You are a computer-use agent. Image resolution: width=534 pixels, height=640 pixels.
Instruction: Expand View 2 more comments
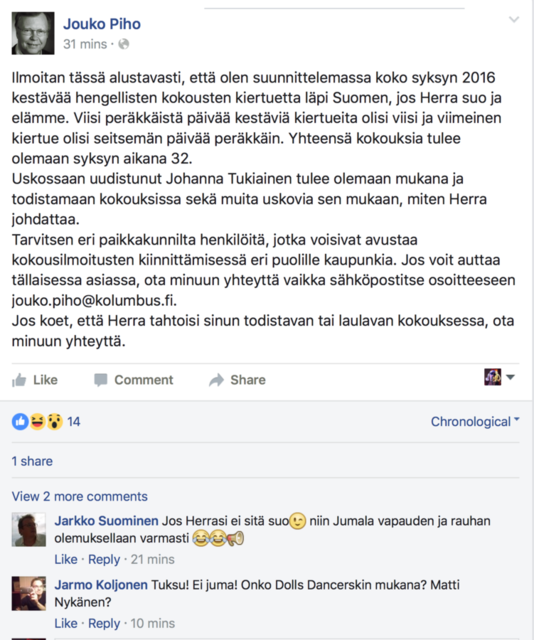point(80,496)
